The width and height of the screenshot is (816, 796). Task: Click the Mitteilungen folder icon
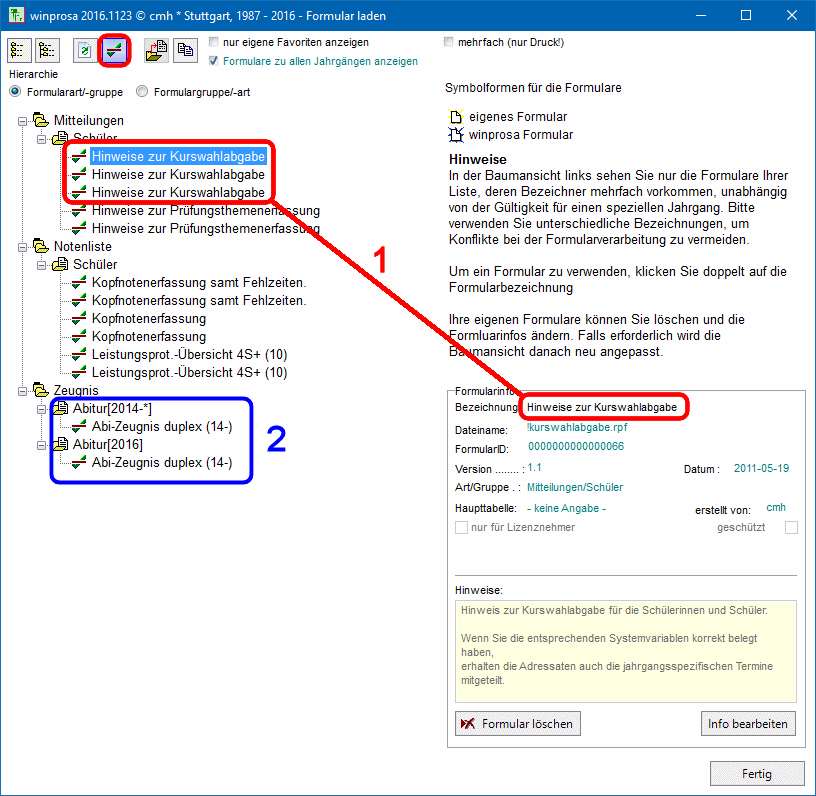tap(41, 120)
